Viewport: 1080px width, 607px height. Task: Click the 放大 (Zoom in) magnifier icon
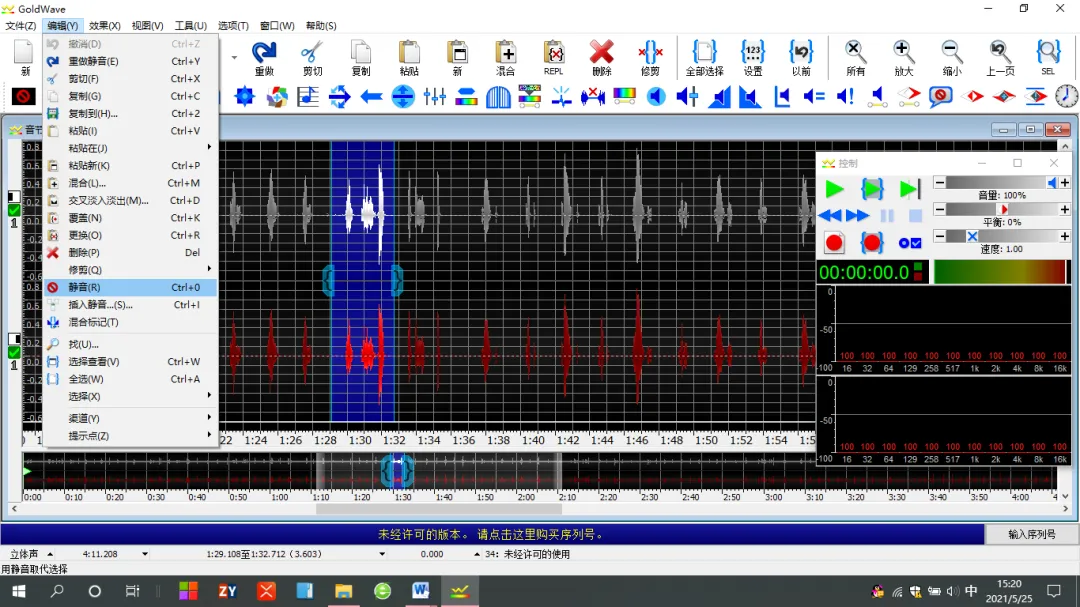[903, 53]
